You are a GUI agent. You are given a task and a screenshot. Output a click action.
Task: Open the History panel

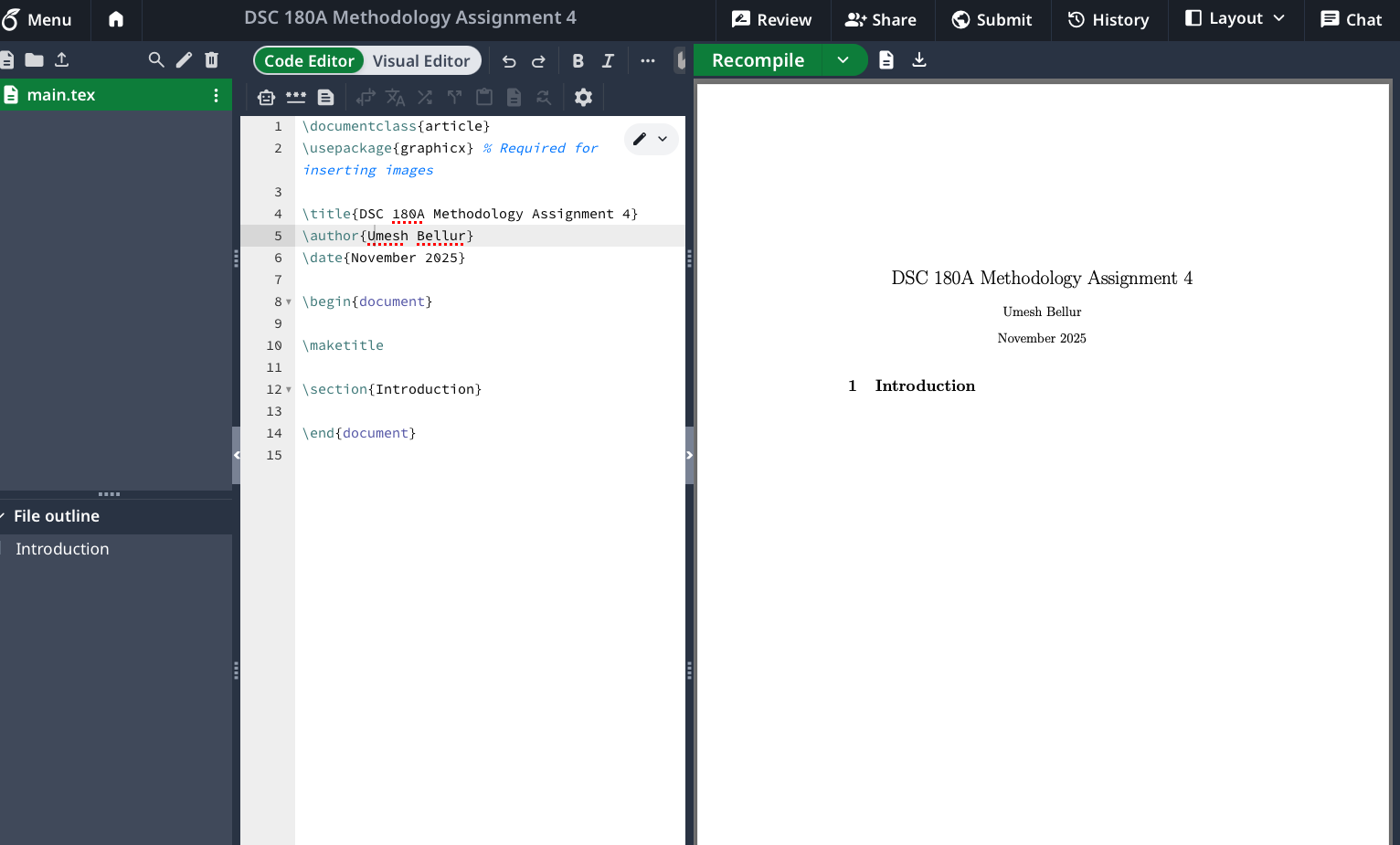(x=1108, y=19)
